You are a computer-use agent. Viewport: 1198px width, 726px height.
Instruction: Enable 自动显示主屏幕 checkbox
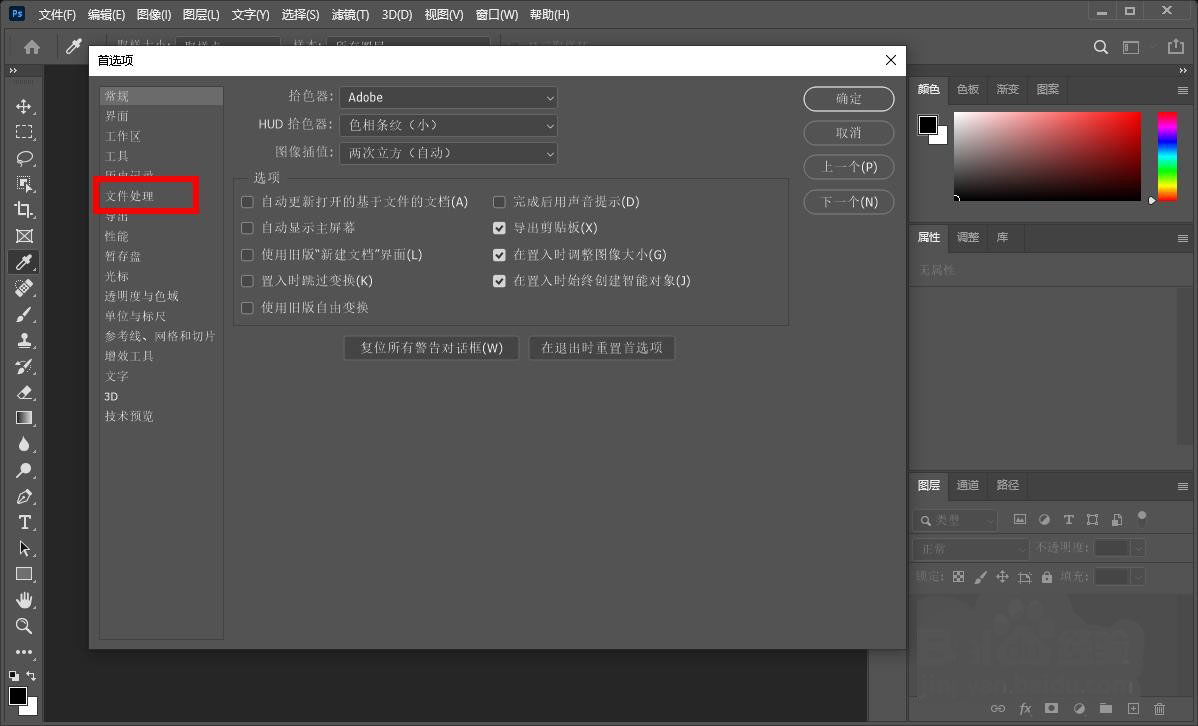pyautogui.click(x=247, y=228)
